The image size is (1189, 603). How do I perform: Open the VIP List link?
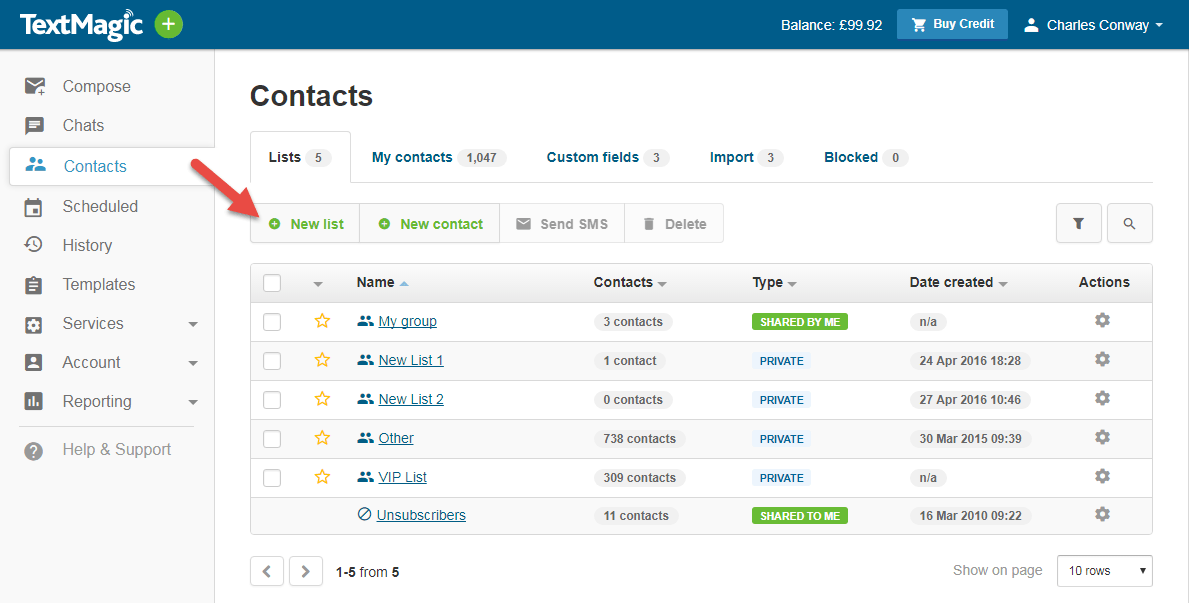pyautogui.click(x=400, y=477)
